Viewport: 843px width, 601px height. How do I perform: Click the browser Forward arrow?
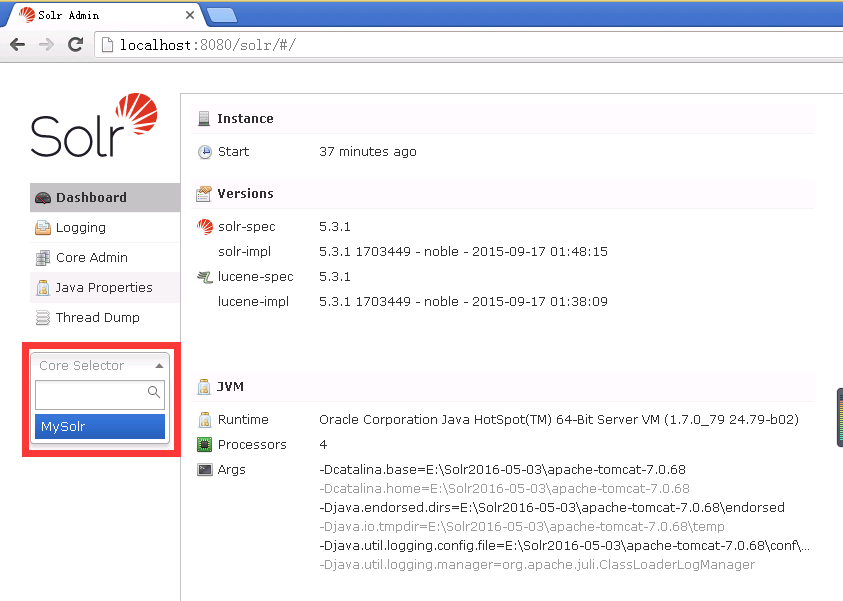tap(47, 45)
